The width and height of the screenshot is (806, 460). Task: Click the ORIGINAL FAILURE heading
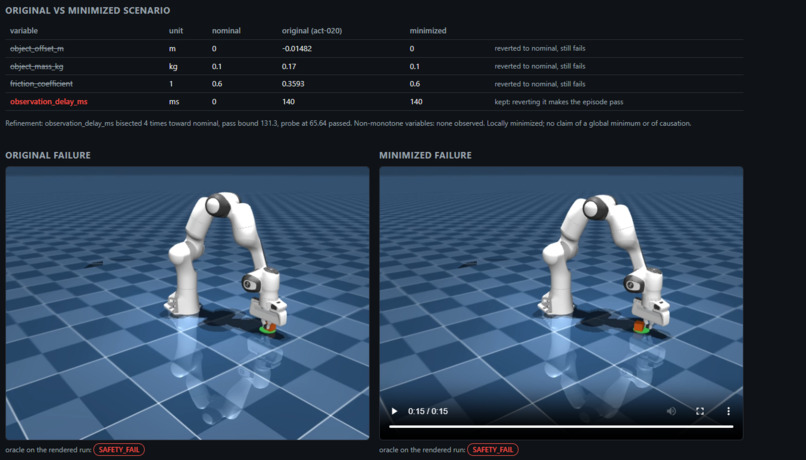click(48, 155)
